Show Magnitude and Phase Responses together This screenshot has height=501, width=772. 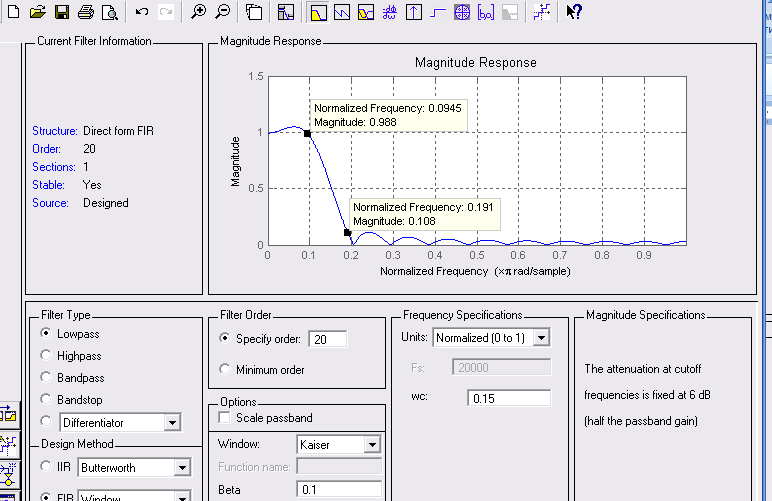366,12
